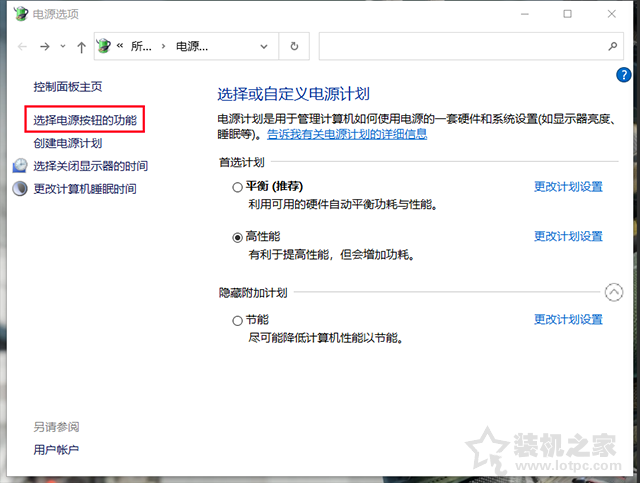Open the blue help question mark

(x=624, y=75)
